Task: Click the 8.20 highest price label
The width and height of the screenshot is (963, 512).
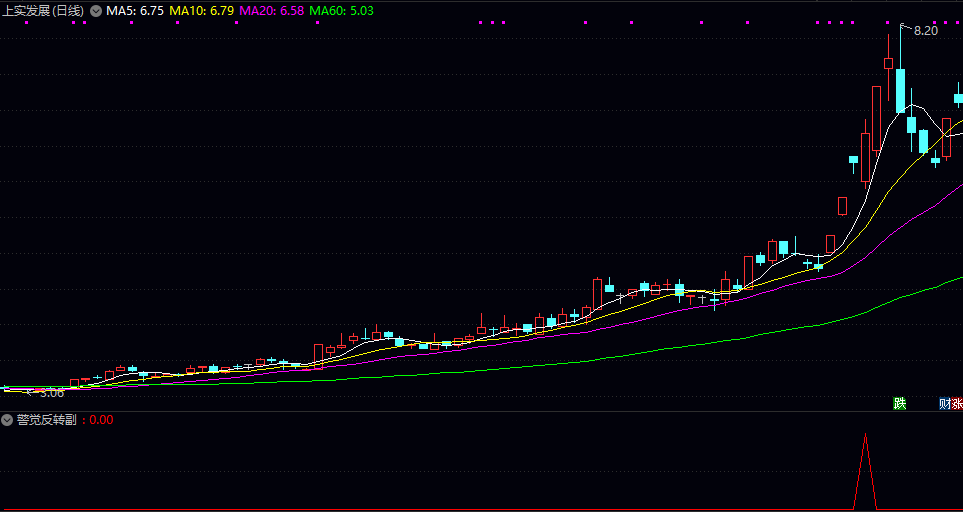Action: pyautogui.click(x=926, y=31)
